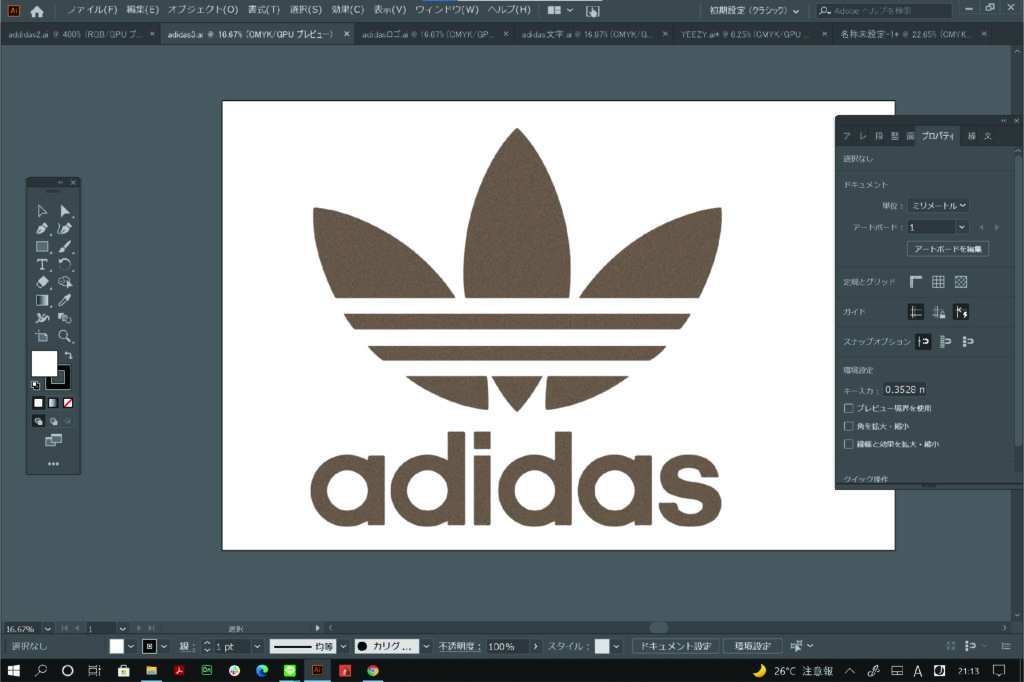Click the キー入力 value field

[904, 389]
